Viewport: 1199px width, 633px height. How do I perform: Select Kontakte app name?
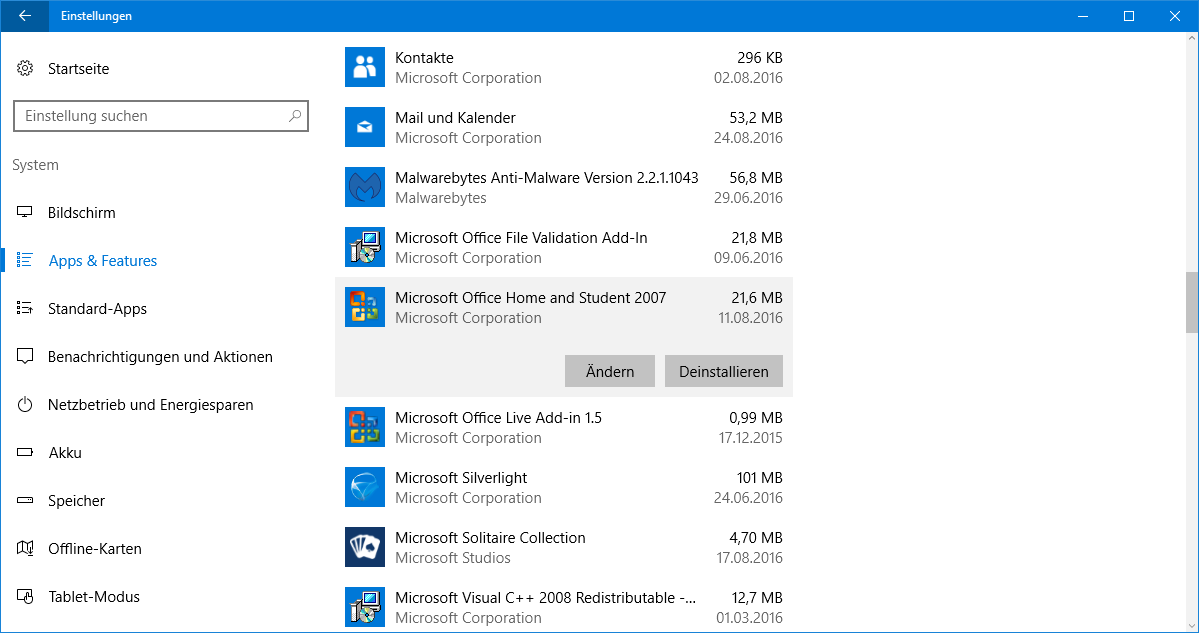coord(424,58)
